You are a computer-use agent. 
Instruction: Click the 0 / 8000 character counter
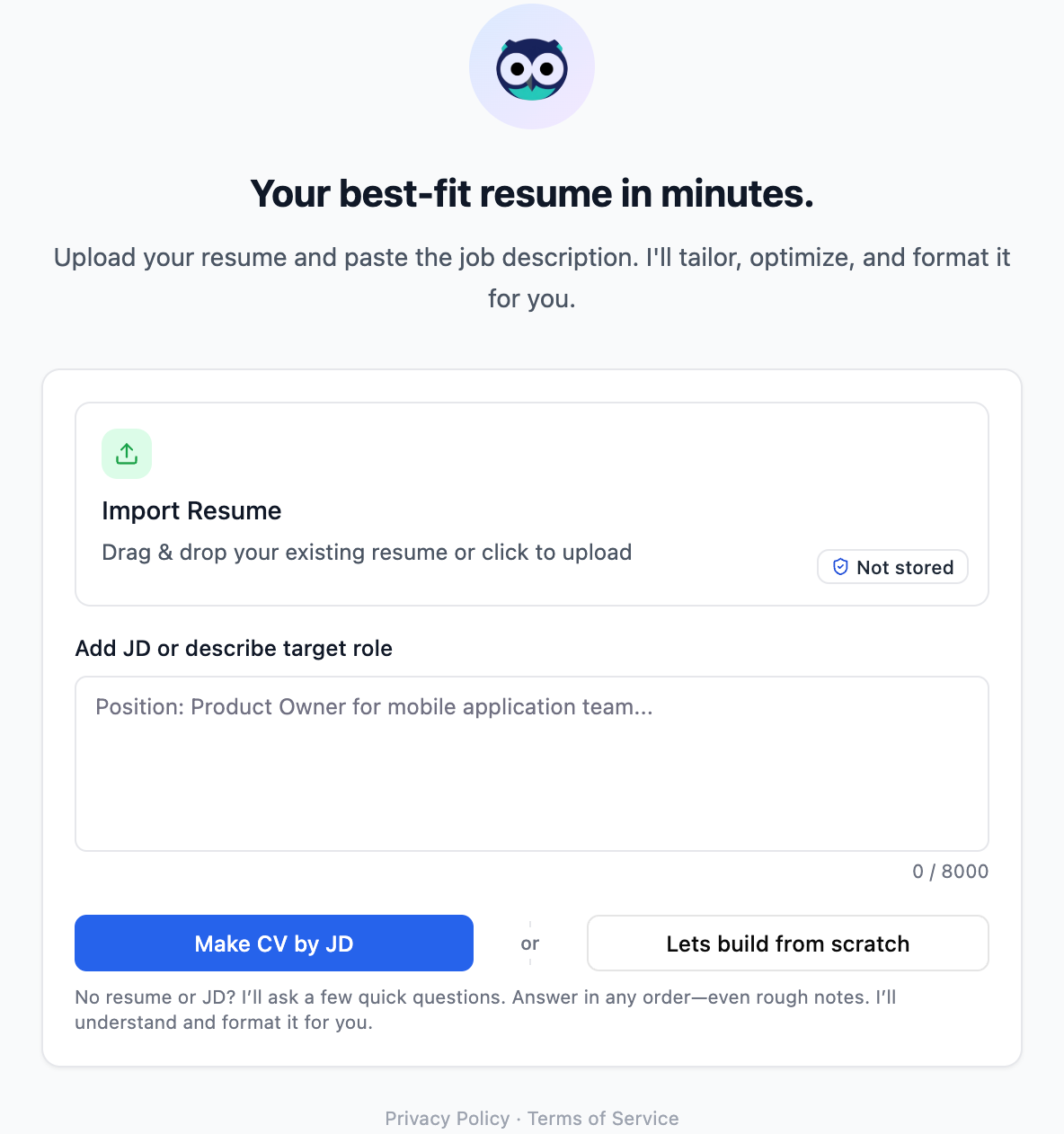pyautogui.click(x=950, y=871)
